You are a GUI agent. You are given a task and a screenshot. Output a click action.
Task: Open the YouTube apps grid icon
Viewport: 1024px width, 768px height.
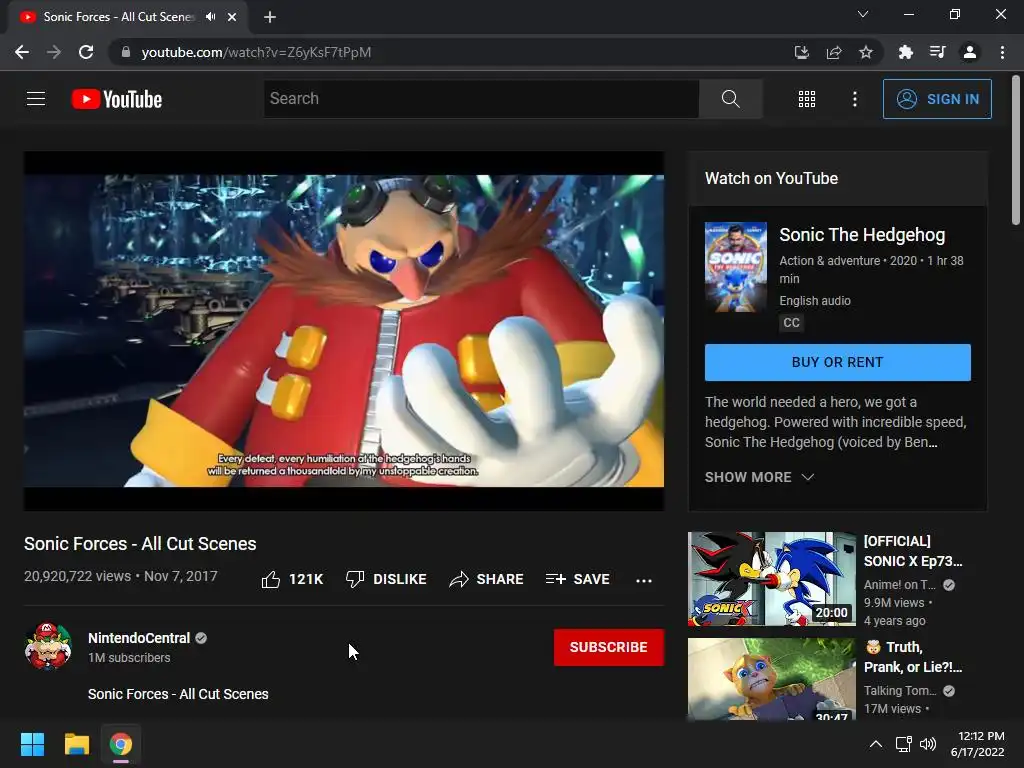pyautogui.click(x=807, y=99)
